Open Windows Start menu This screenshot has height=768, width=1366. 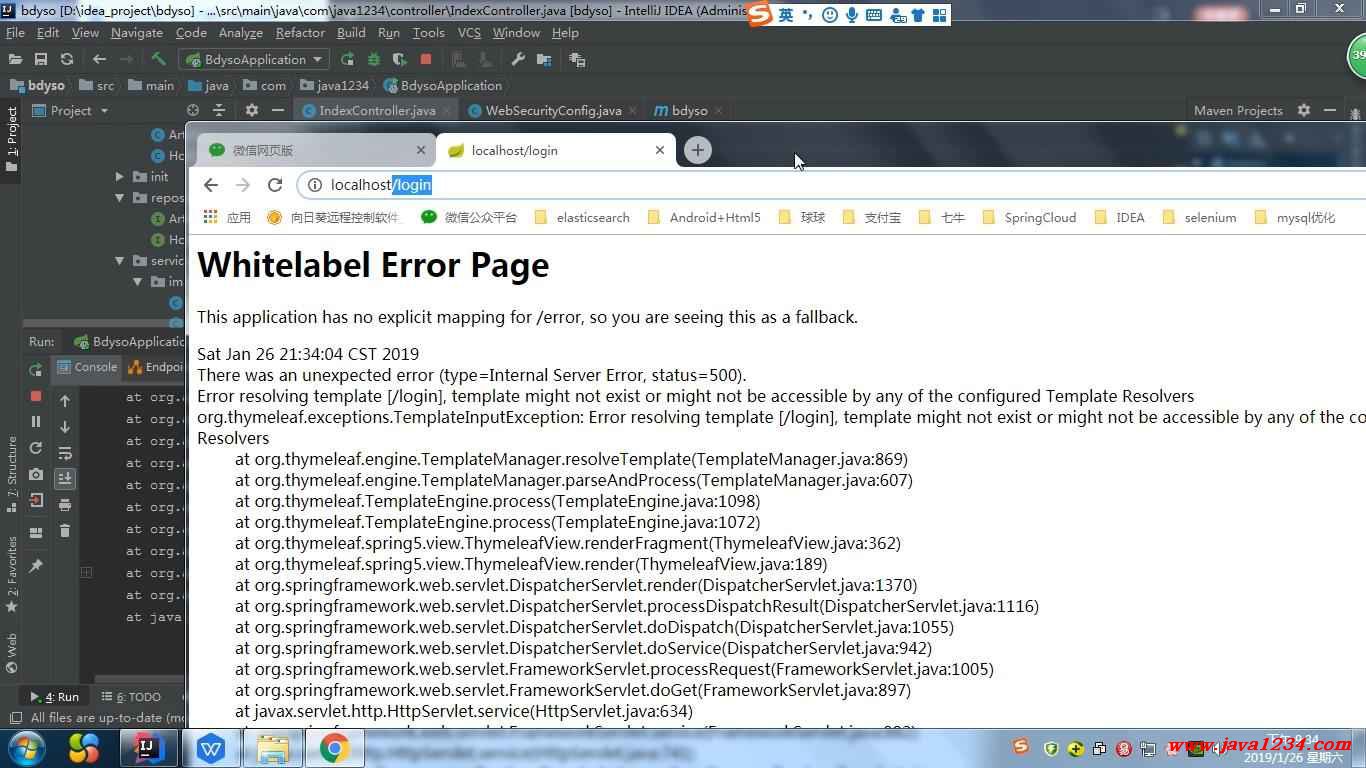[27, 748]
